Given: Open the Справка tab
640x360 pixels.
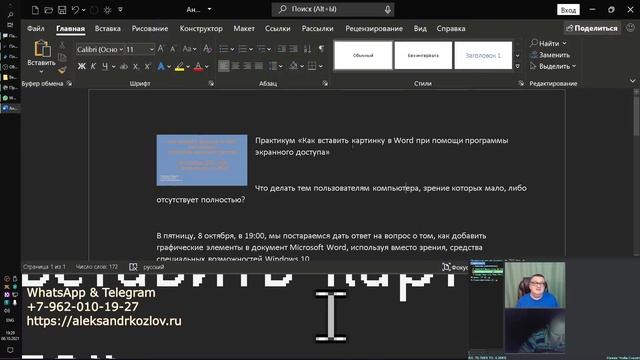Looking at the screenshot, I should click(x=451, y=29).
